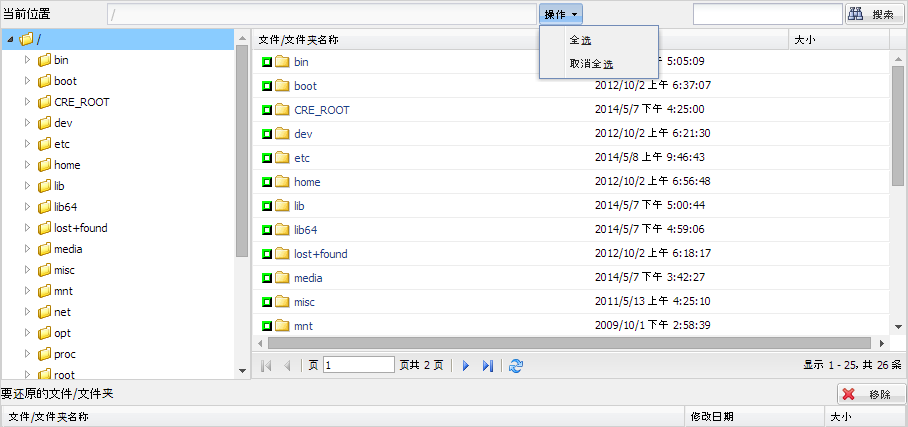The width and height of the screenshot is (908, 427).
Task: Toggle the checkbox for lost+found row
Action: pyautogui.click(x=267, y=254)
